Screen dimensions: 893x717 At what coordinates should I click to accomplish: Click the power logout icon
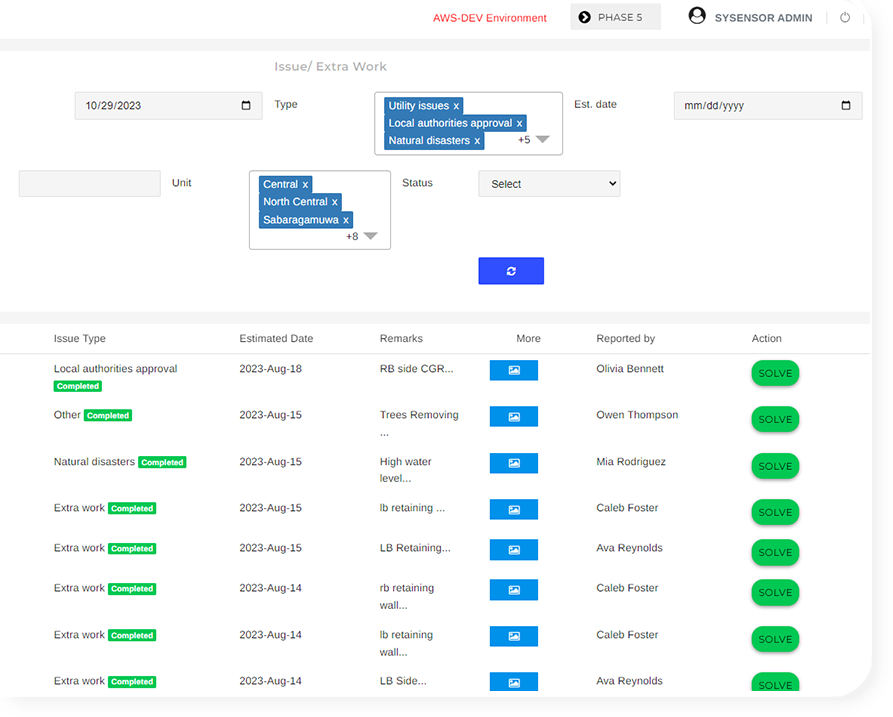(x=845, y=18)
